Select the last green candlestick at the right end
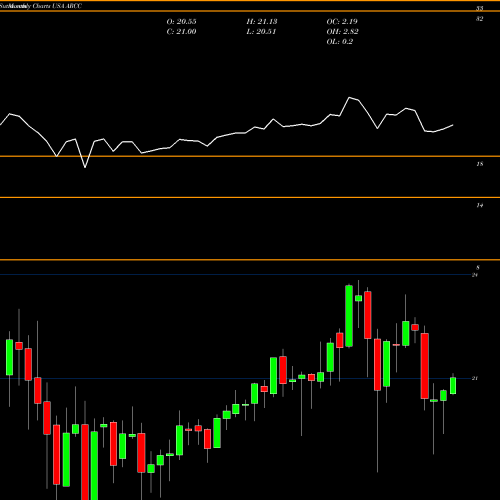The width and height of the screenshot is (500, 500). point(453,386)
